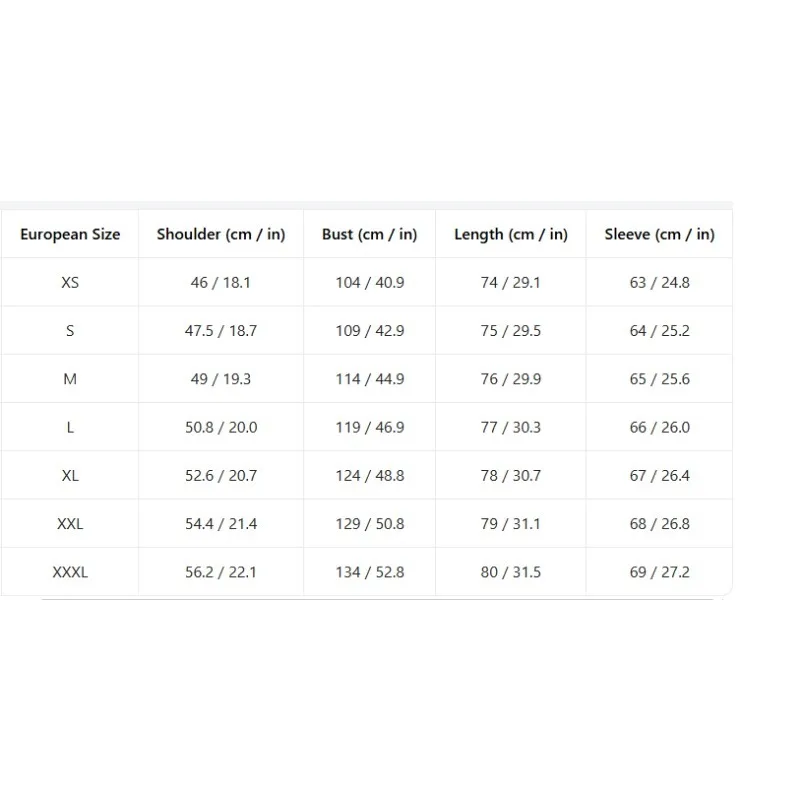Click the 66 / 26.0 sleeve cell
The height and width of the screenshot is (800, 800).
[660, 428]
